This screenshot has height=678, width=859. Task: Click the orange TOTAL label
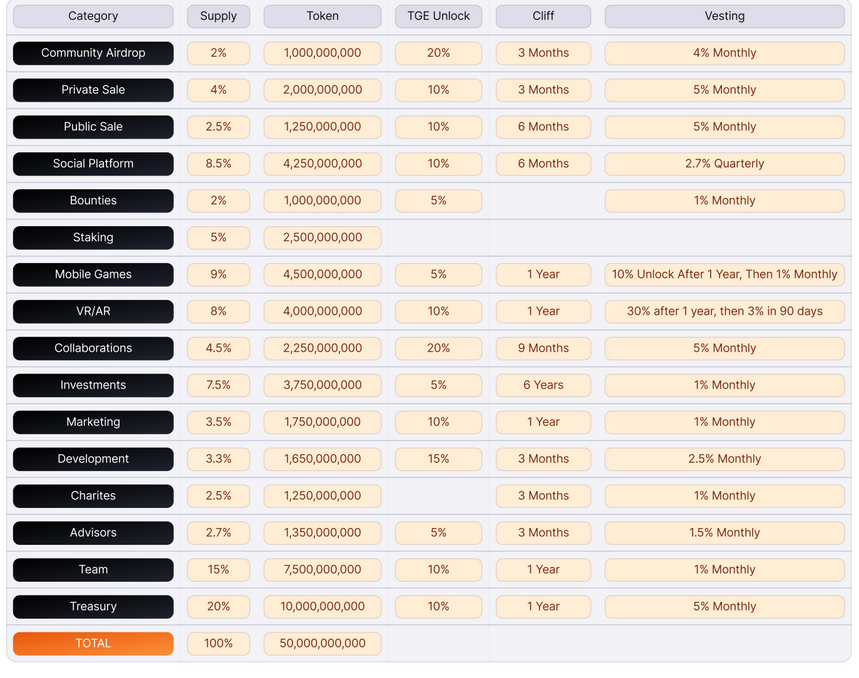point(93,644)
